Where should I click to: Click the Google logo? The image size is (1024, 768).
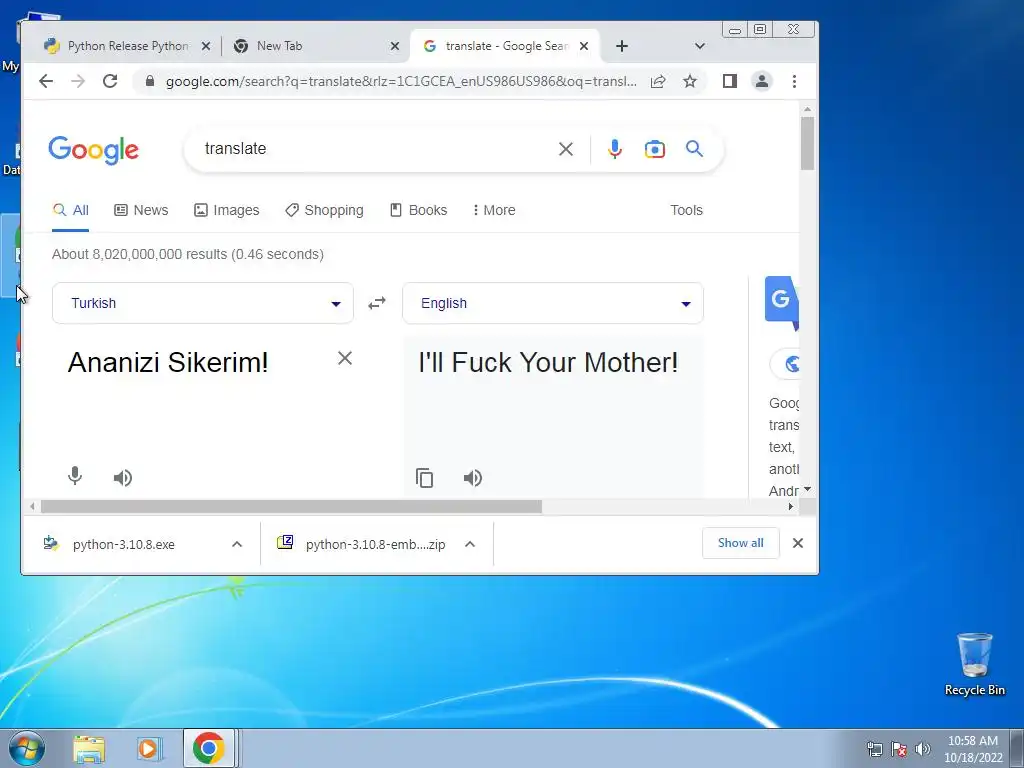click(x=93, y=150)
